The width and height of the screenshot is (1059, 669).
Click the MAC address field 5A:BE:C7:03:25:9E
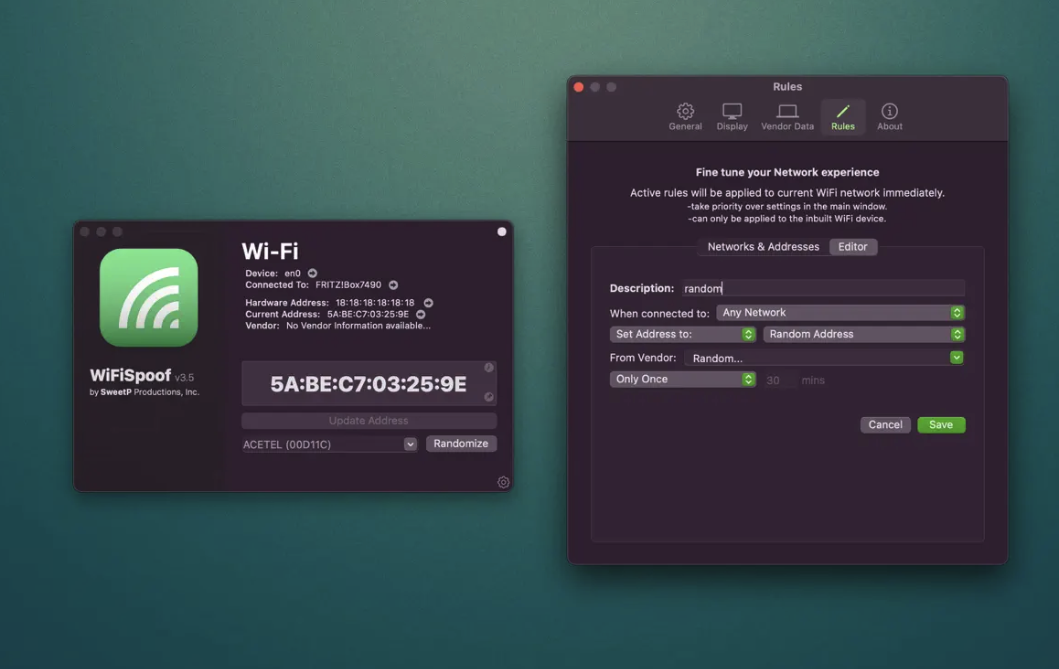[x=369, y=383]
